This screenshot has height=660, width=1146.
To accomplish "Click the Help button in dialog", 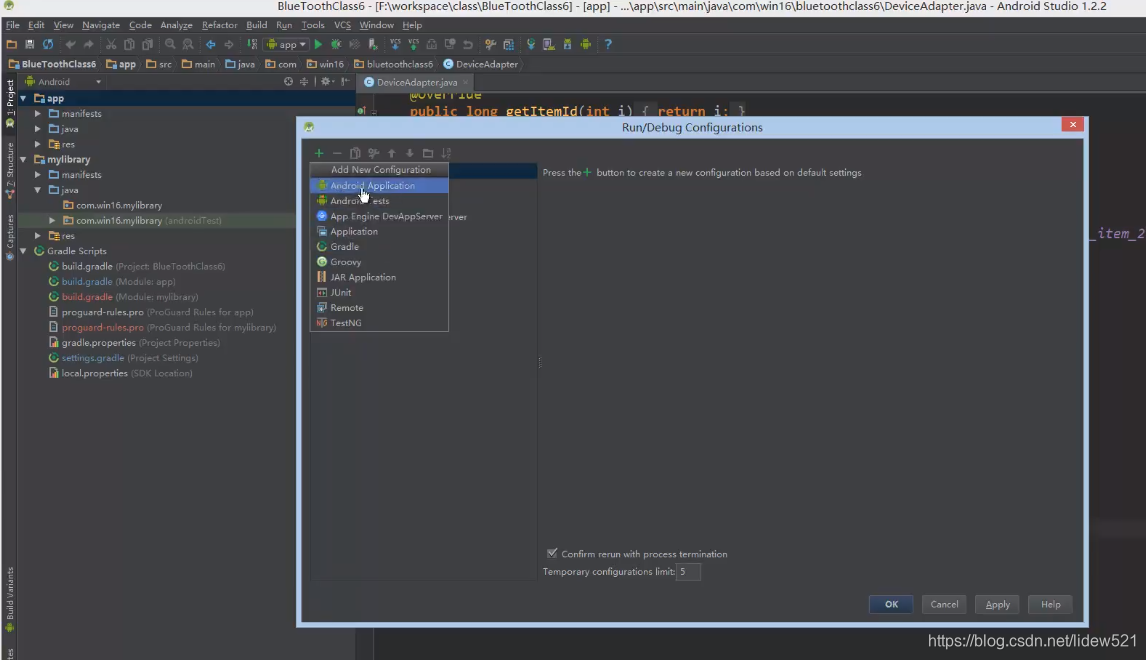I will pyautogui.click(x=1050, y=604).
